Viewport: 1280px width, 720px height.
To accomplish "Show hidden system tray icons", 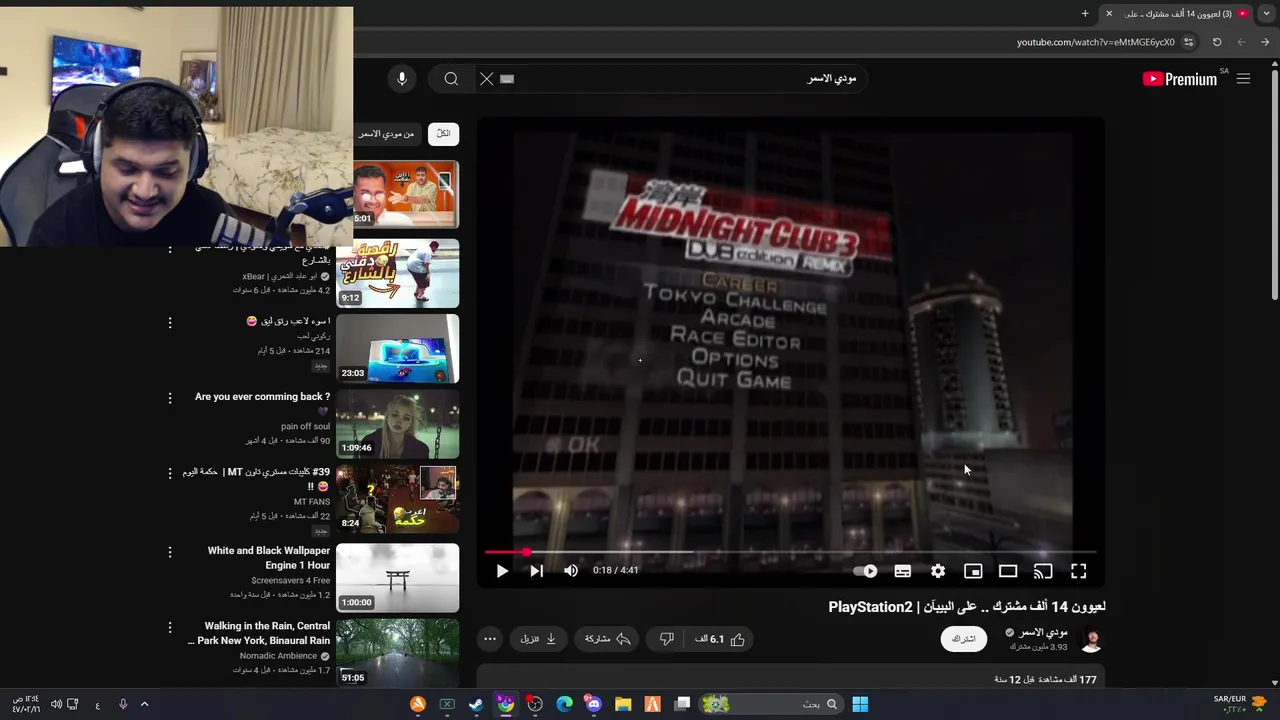I will [x=144, y=704].
